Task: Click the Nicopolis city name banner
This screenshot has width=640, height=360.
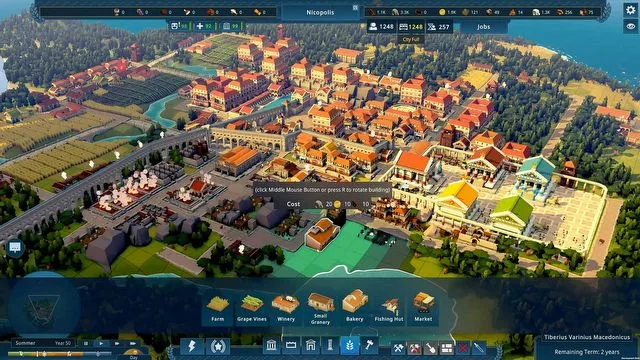Action: [x=320, y=13]
